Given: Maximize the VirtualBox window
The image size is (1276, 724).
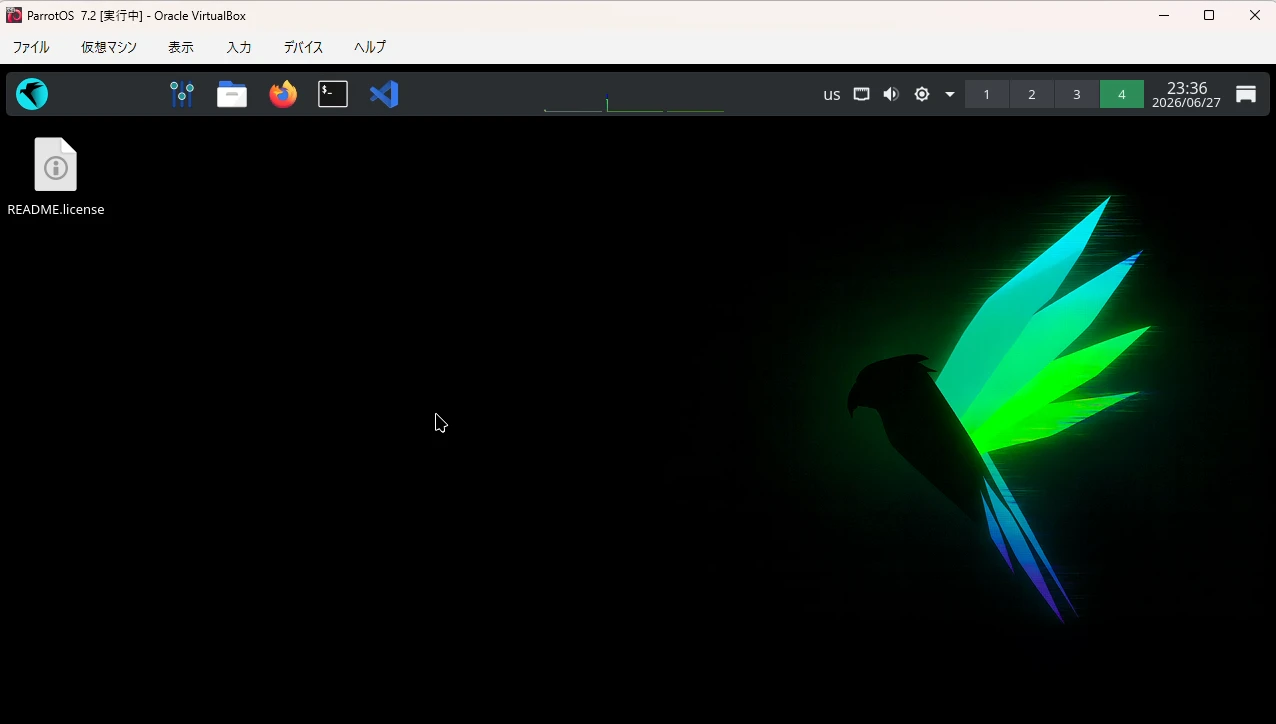Looking at the screenshot, I should coord(1209,15).
